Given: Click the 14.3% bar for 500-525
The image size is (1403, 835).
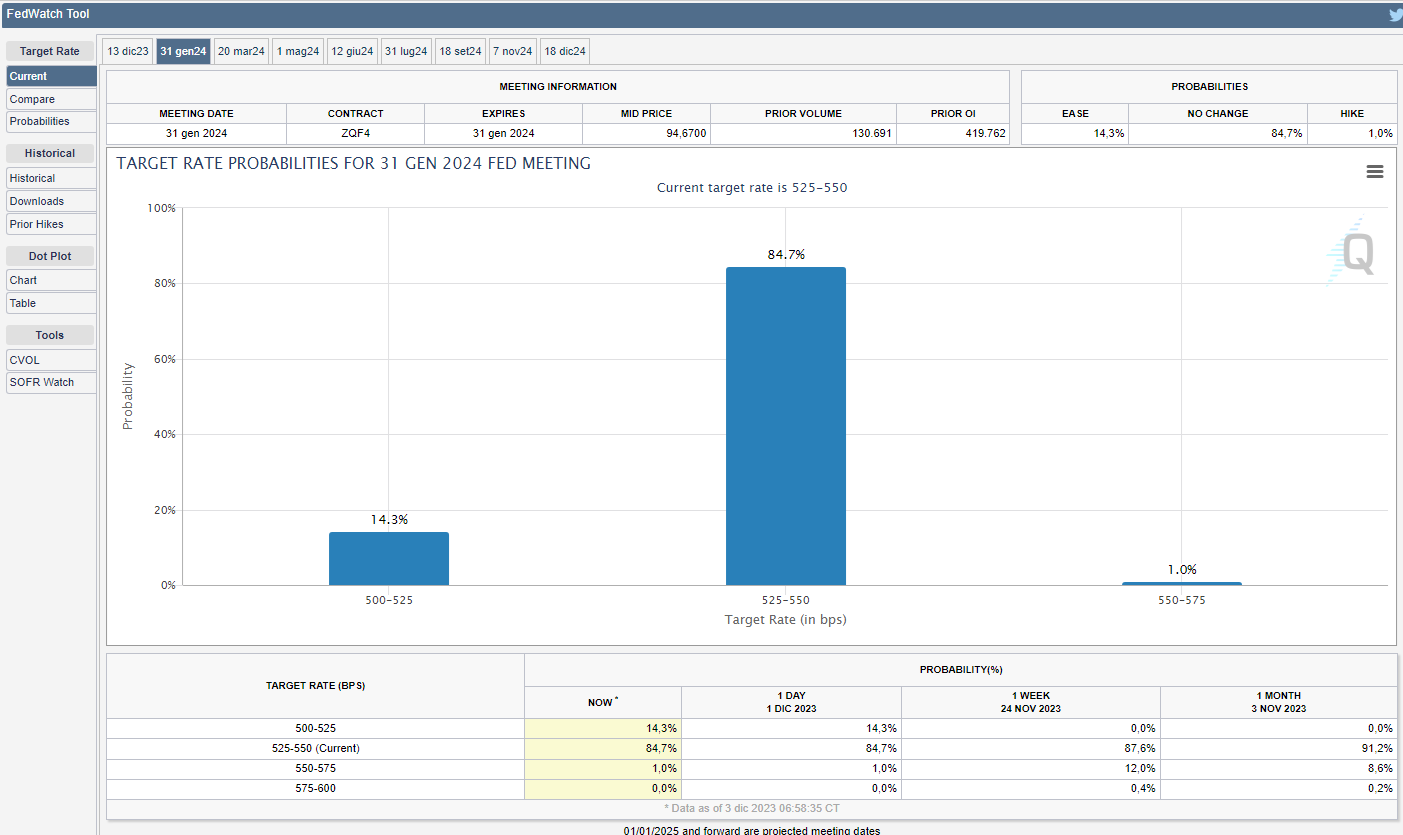Looking at the screenshot, I should (388, 558).
